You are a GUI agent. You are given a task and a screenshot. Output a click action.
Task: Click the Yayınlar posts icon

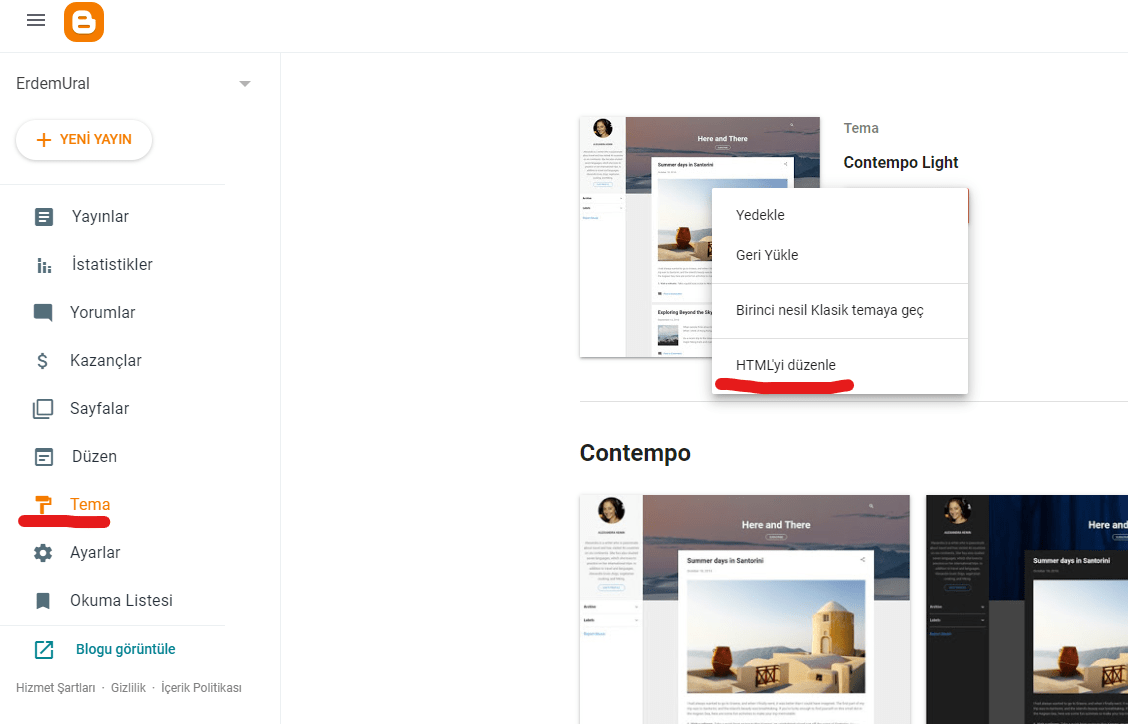coord(44,217)
